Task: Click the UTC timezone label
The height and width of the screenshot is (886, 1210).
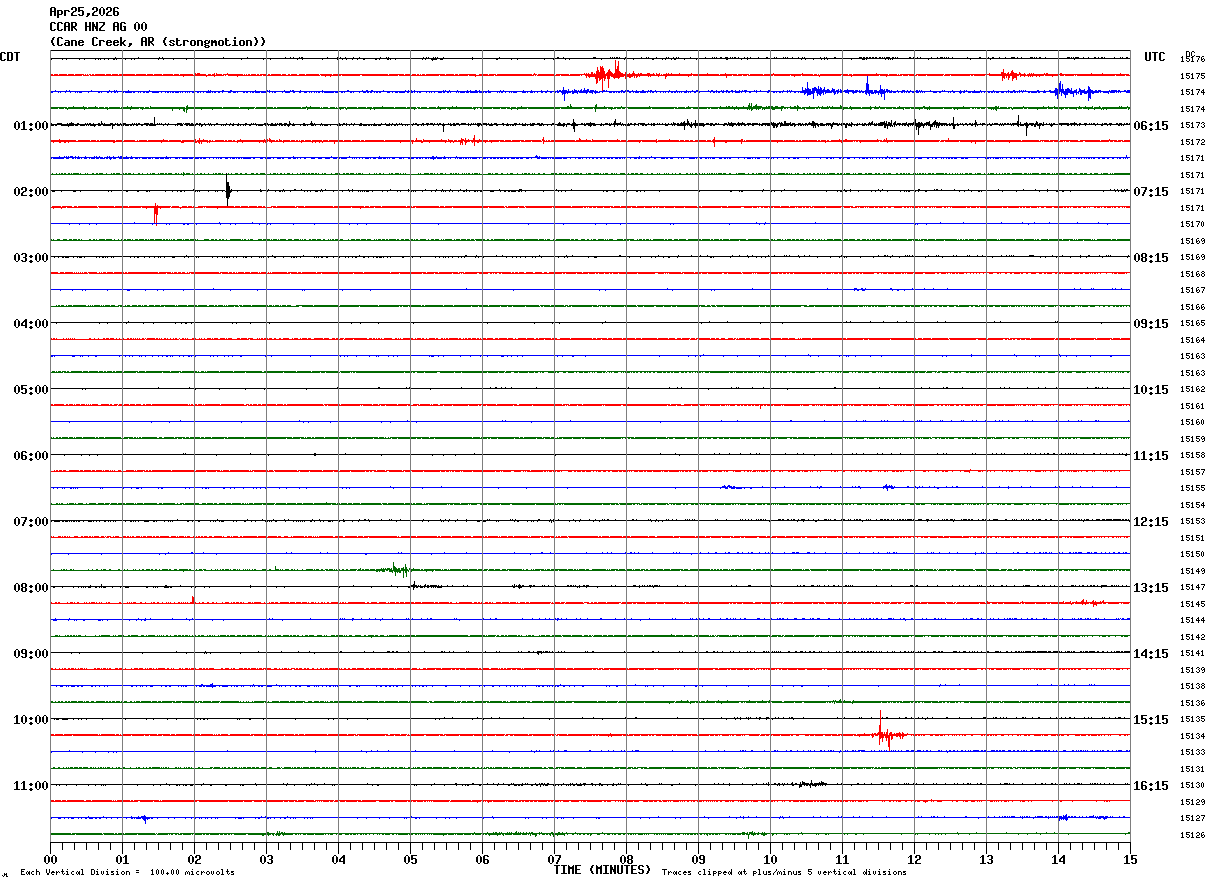Action: 1155,57
